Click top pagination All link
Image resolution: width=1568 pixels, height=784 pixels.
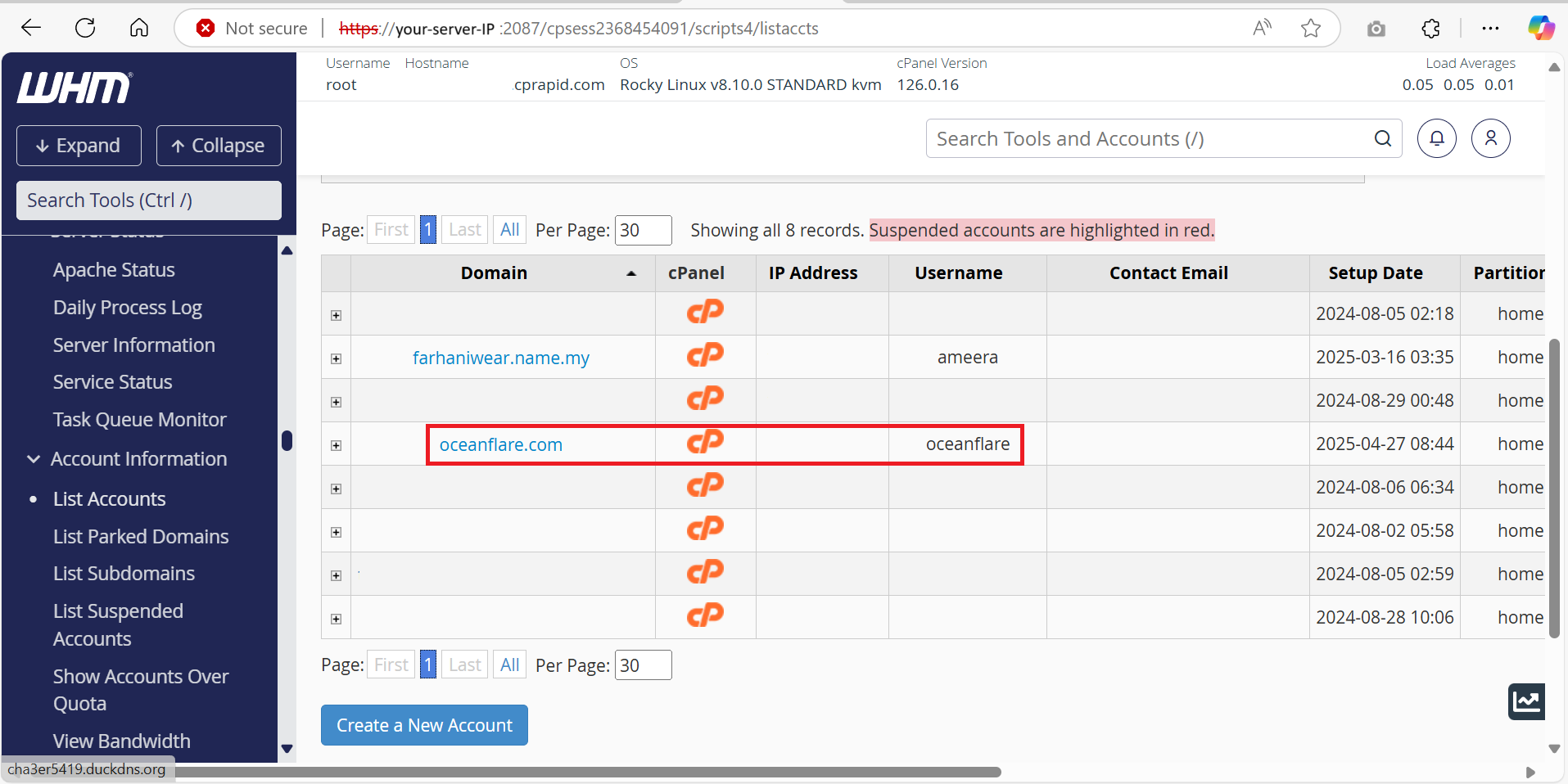[x=509, y=230]
